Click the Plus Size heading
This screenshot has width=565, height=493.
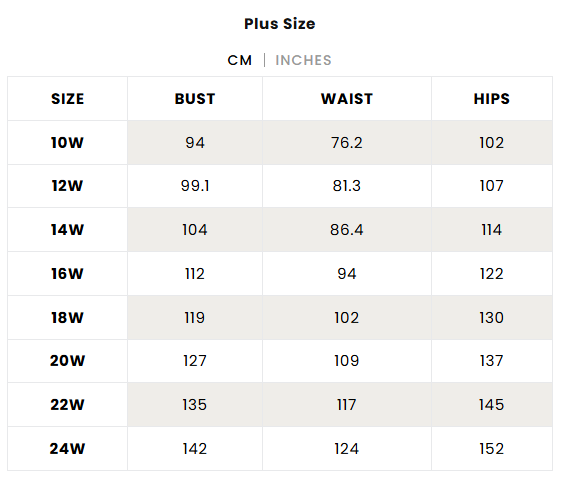coord(280,24)
